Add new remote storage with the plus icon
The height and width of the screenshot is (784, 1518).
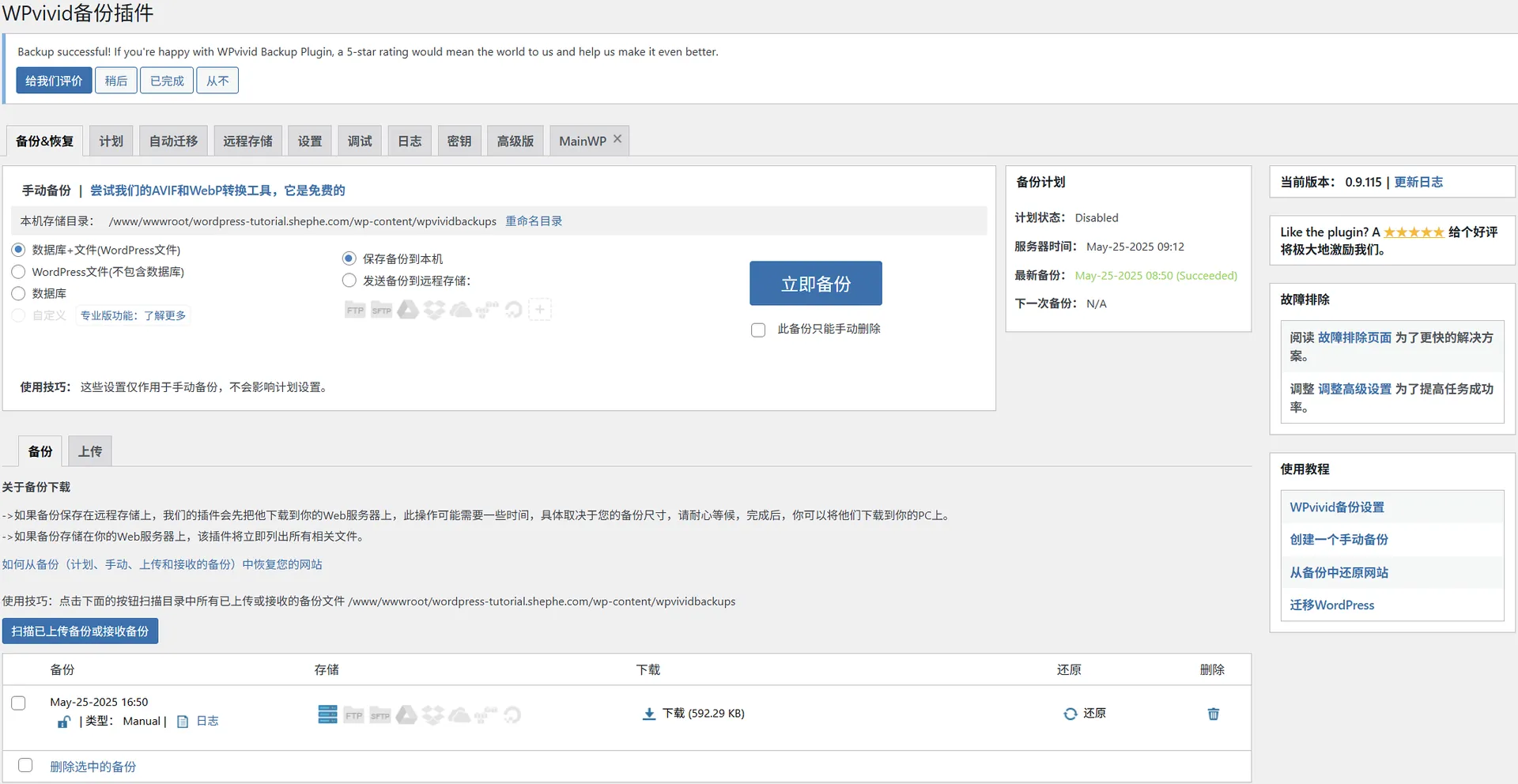(x=541, y=309)
